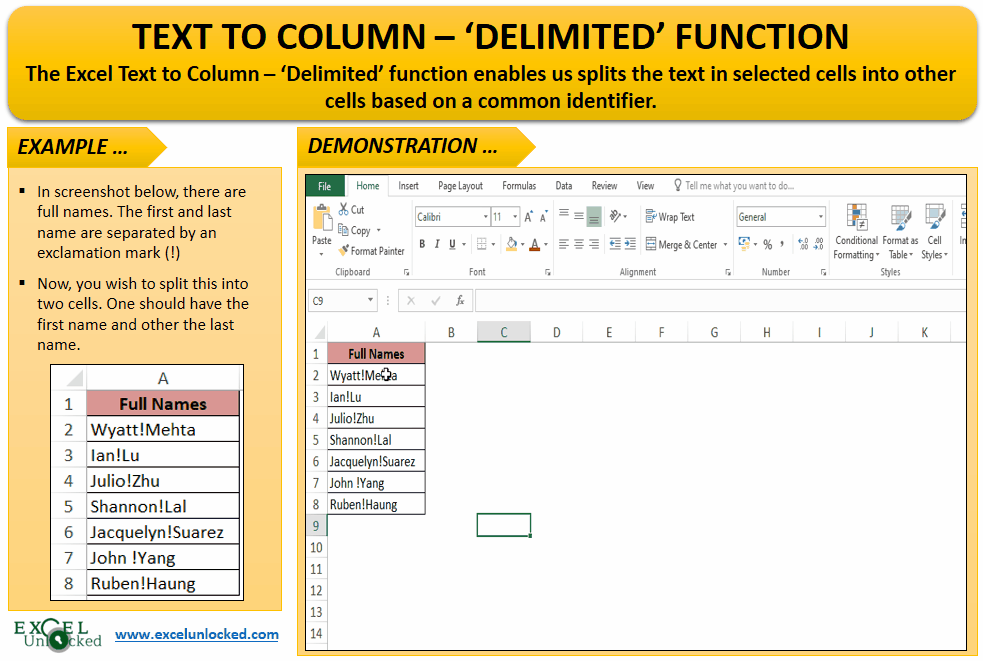
Task: Click the Accounting Number Format icon
Action: tap(744, 244)
